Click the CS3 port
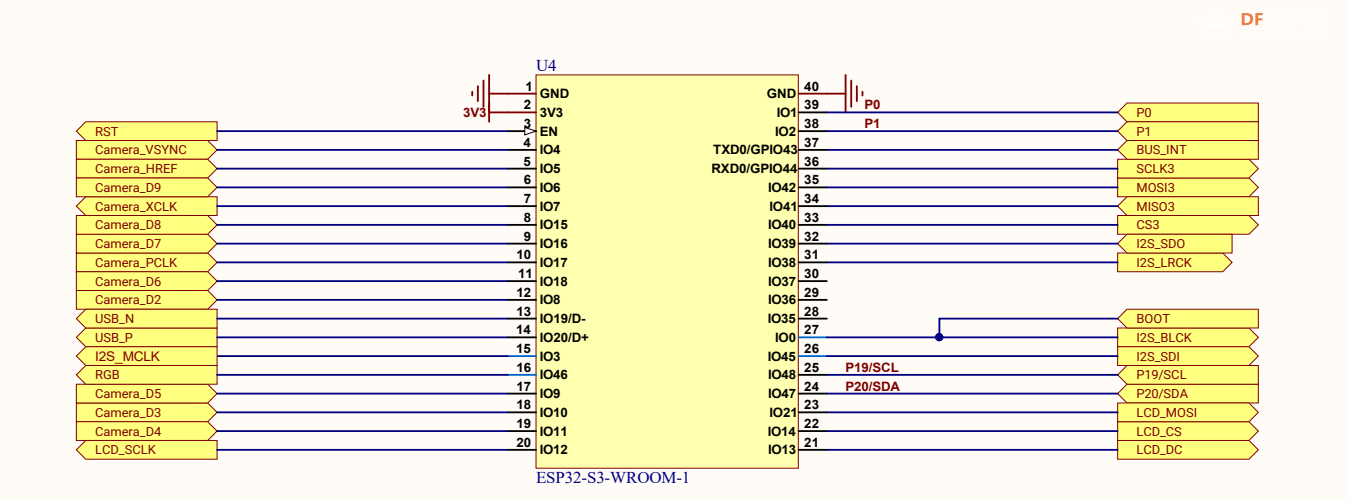Image resolution: width=1349 pixels, height=499 pixels. 1188,225
